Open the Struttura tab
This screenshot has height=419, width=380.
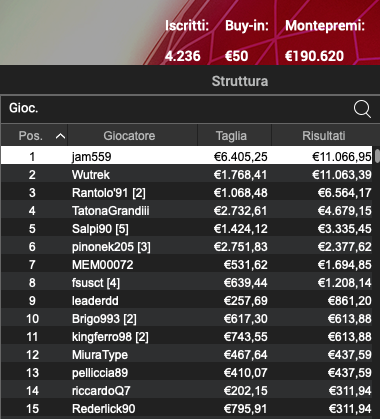pos(240,81)
